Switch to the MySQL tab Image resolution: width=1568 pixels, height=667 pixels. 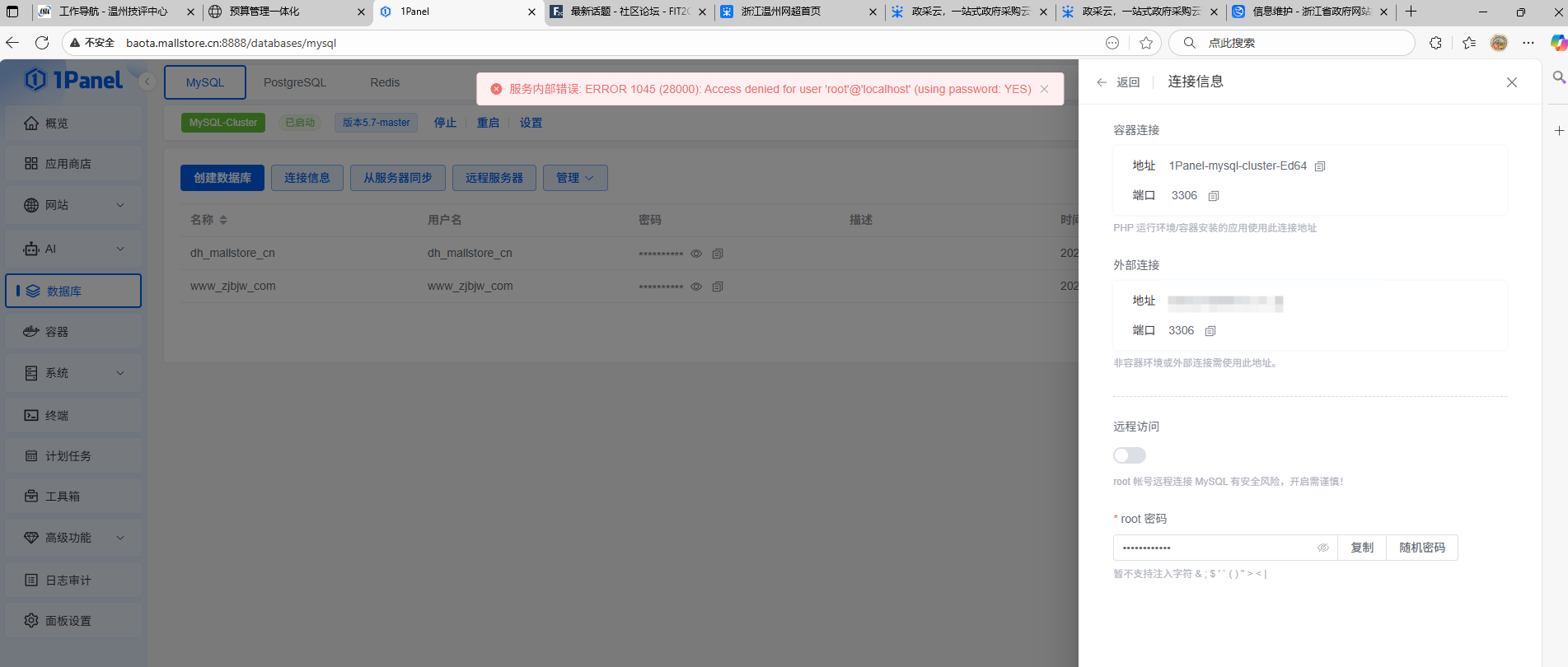pyautogui.click(x=205, y=82)
